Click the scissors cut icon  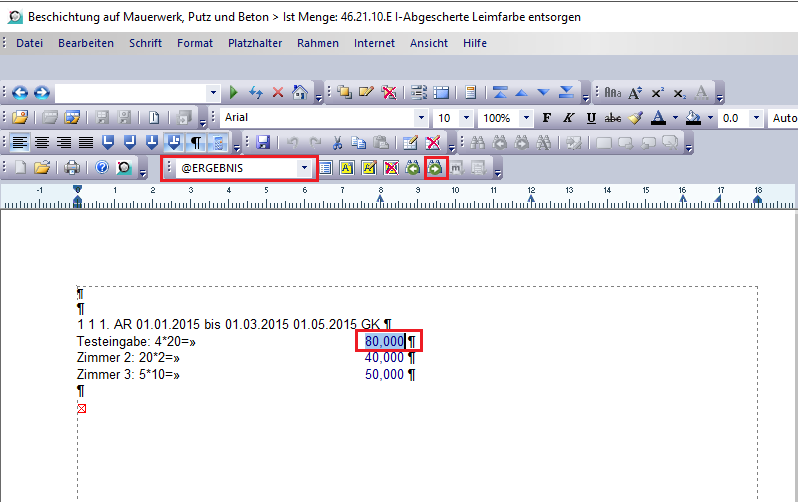click(338, 143)
